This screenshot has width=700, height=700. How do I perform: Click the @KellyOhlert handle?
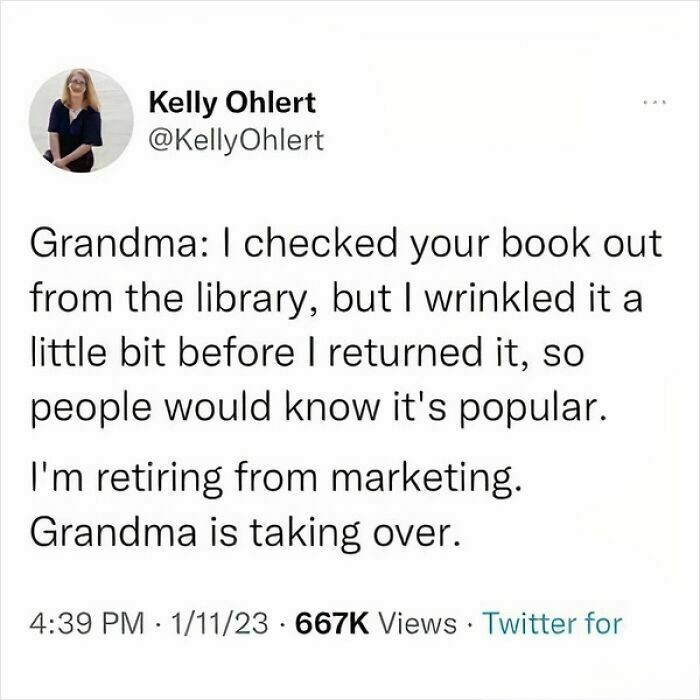click(236, 141)
